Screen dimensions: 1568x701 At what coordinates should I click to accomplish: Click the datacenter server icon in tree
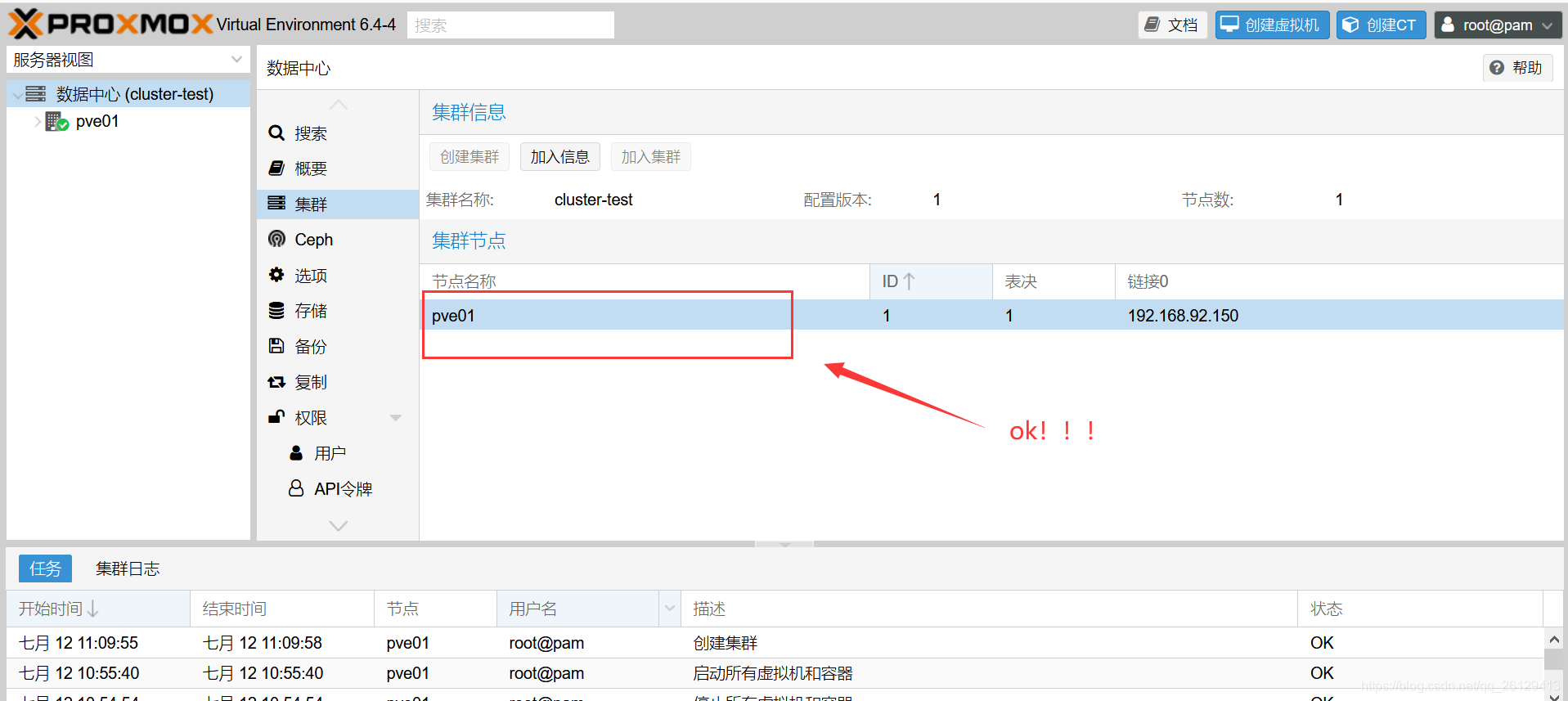[35, 94]
